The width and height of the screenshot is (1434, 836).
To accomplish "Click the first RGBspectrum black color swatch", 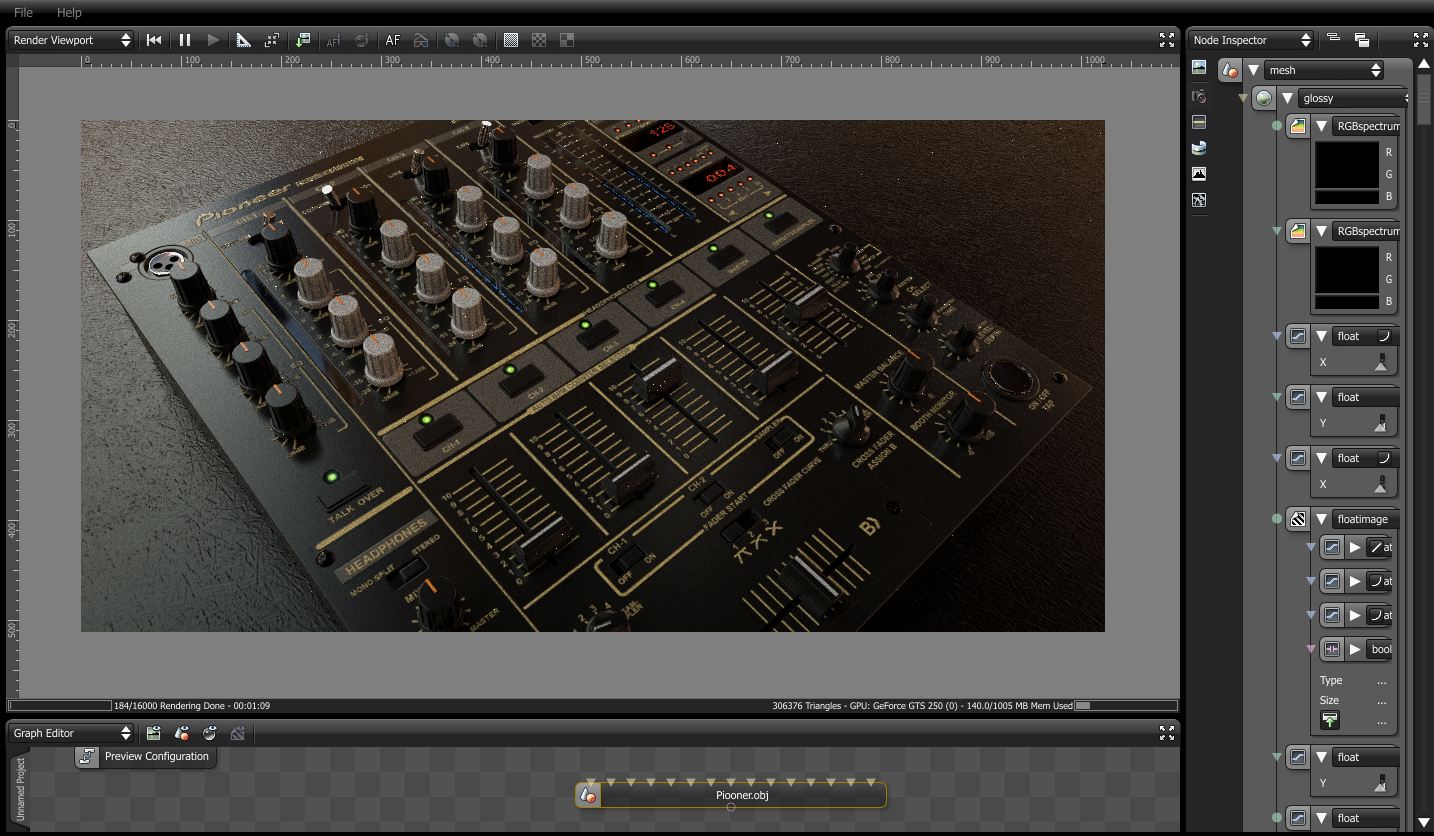I will (1347, 166).
